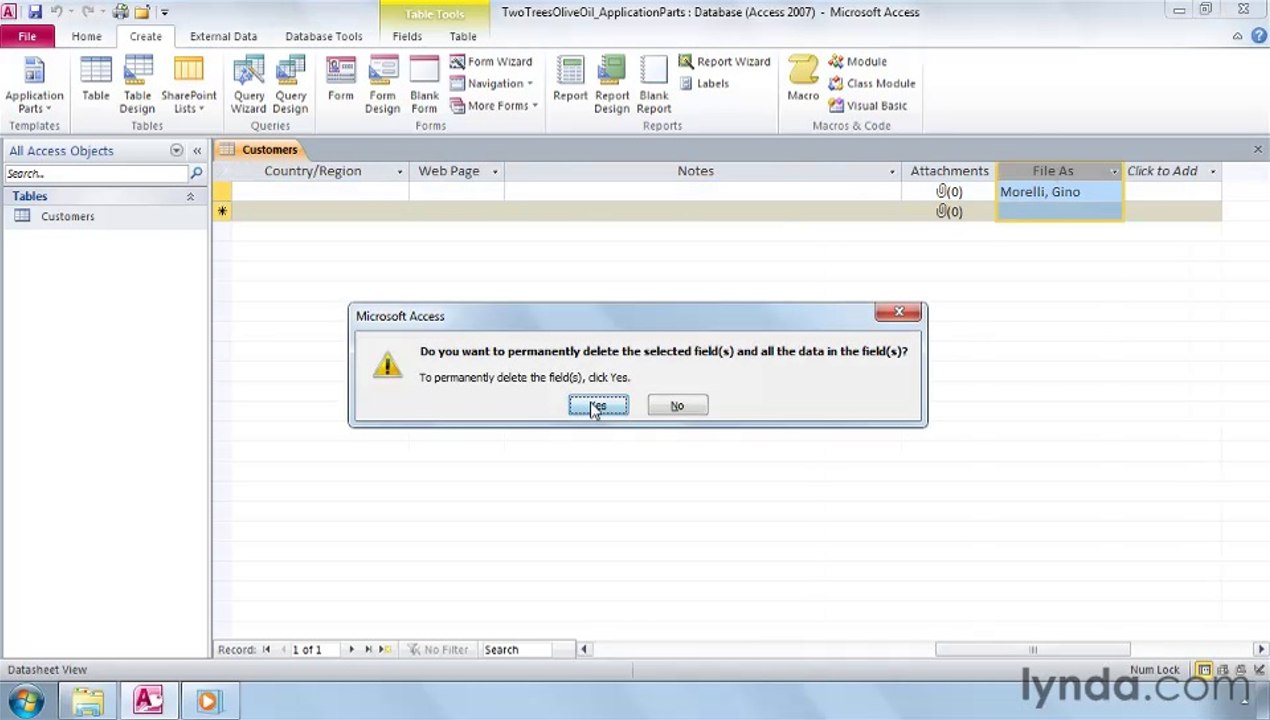Create a new Table
Viewport: 1270px width, 720px height.
pos(96,80)
